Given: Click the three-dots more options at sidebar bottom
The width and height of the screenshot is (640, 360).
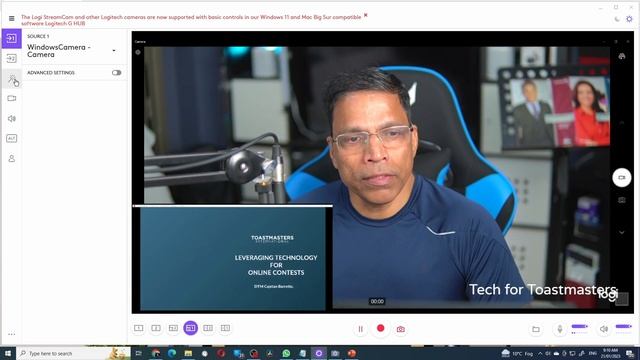Looking at the screenshot, I should 11,334.
